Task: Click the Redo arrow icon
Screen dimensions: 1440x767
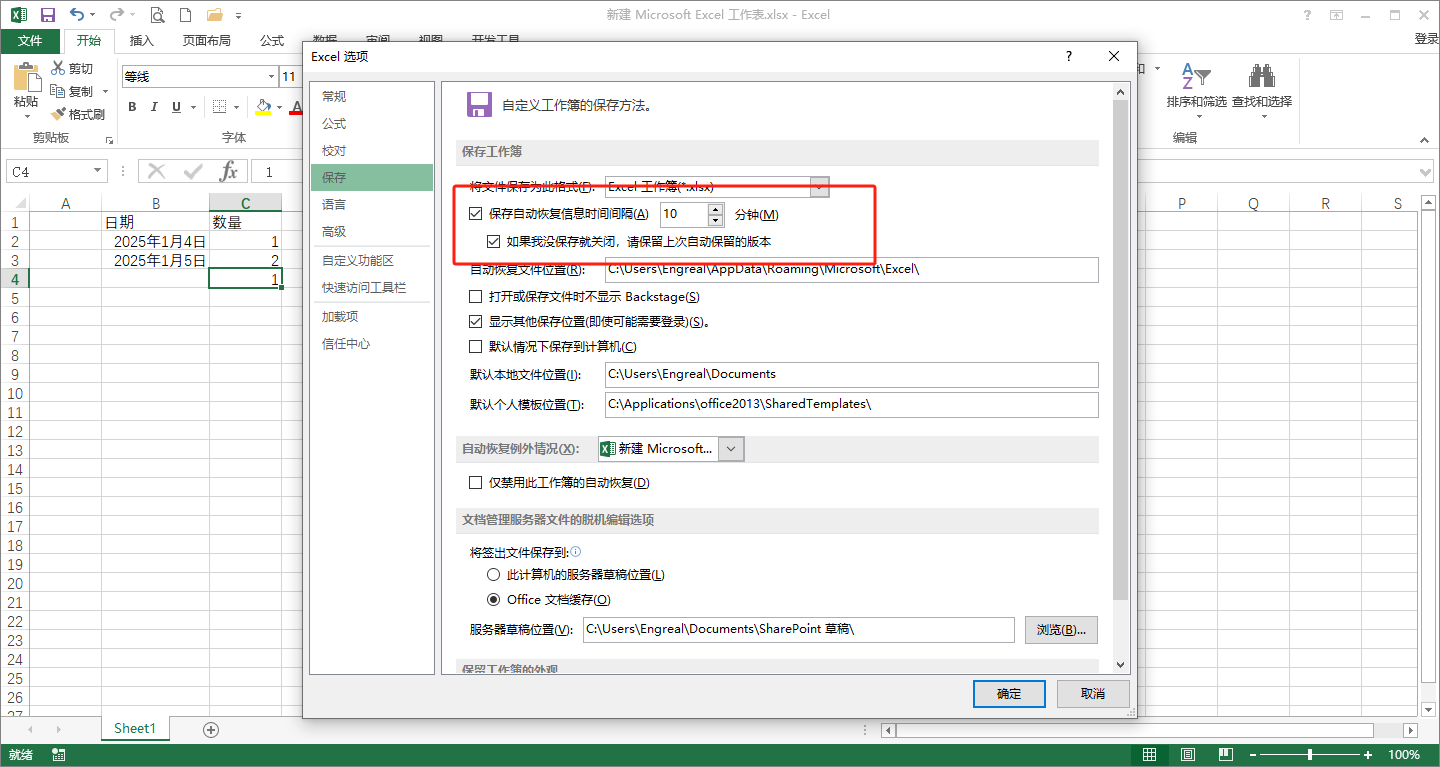Action: pos(116,15)
